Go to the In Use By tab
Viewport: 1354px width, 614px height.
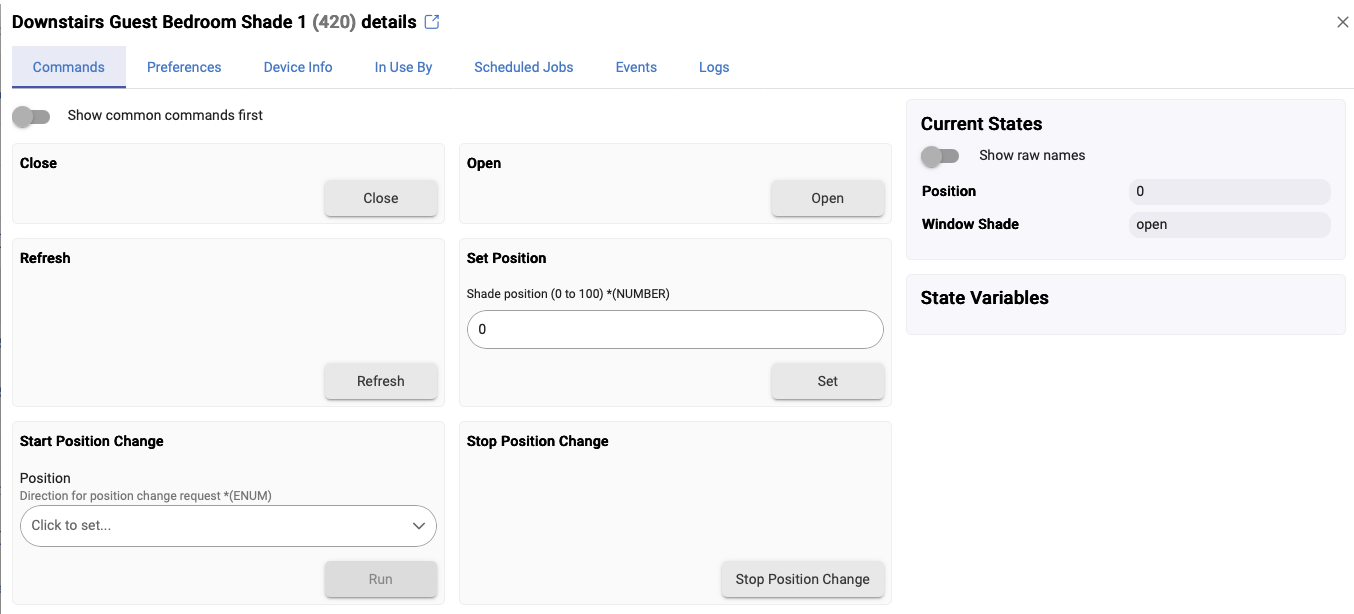point(403,67)
